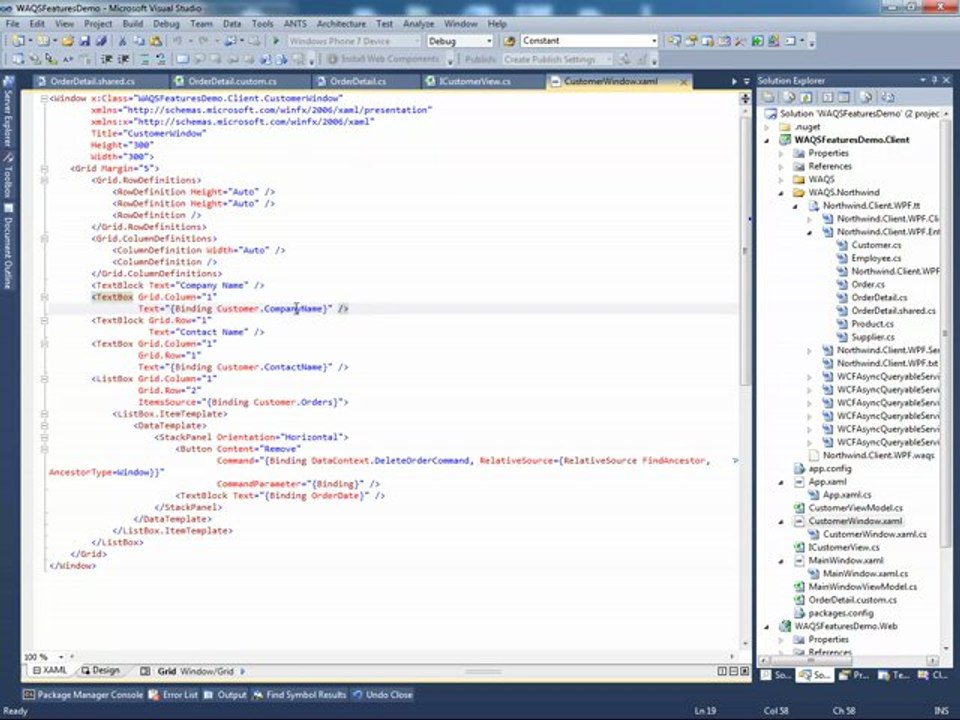
Task: Select CustomerViewModel.cs in Solution Explorer
Action: (855, 508)
